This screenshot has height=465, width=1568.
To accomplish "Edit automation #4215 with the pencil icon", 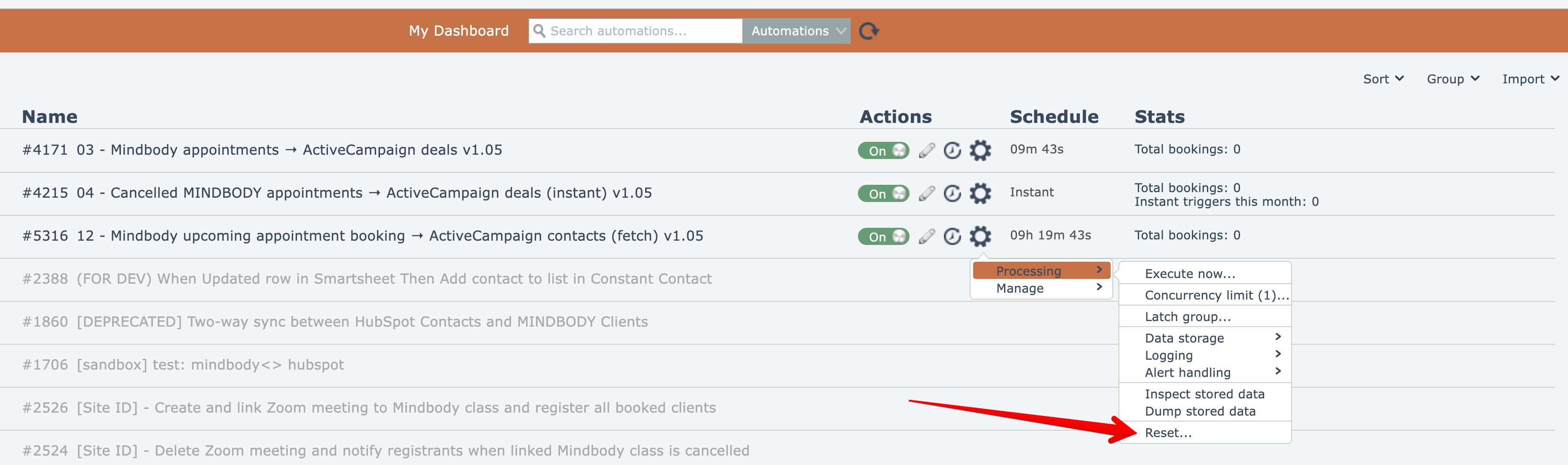I will (x=926, y=193).
